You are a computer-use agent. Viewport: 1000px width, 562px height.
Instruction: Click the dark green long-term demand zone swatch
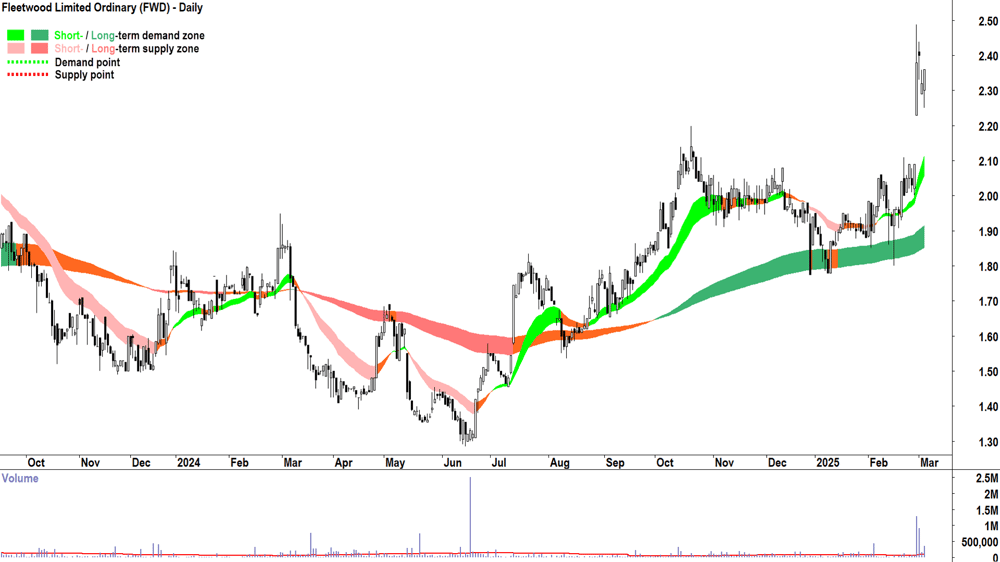[x=40, y=35]
